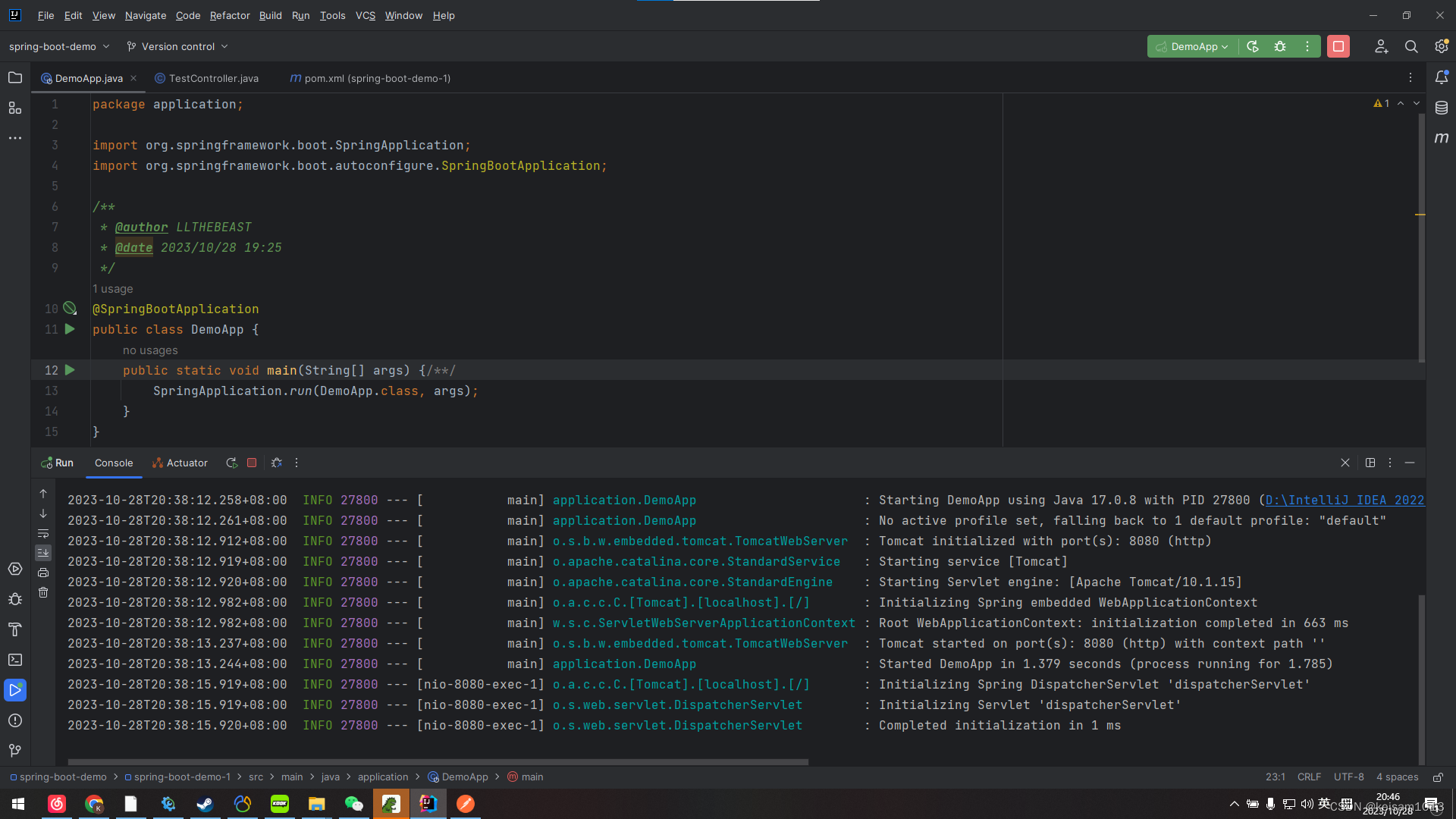Open WeChat from the Windows taskbar

coord(354,804)
